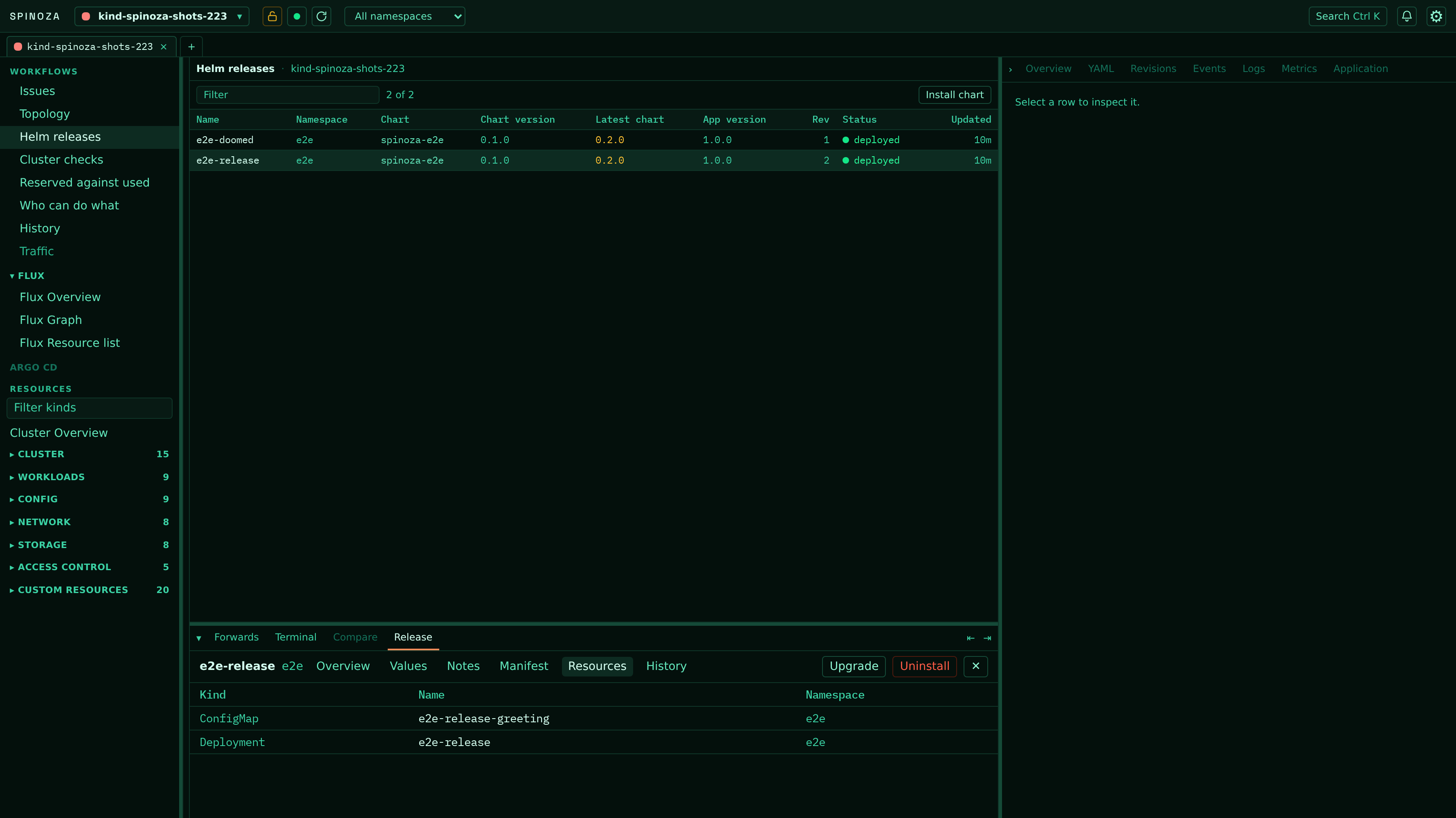Open notifications bell
Image resolution: width=1456 pixels, height=818 pixels.
point(1407,16)
